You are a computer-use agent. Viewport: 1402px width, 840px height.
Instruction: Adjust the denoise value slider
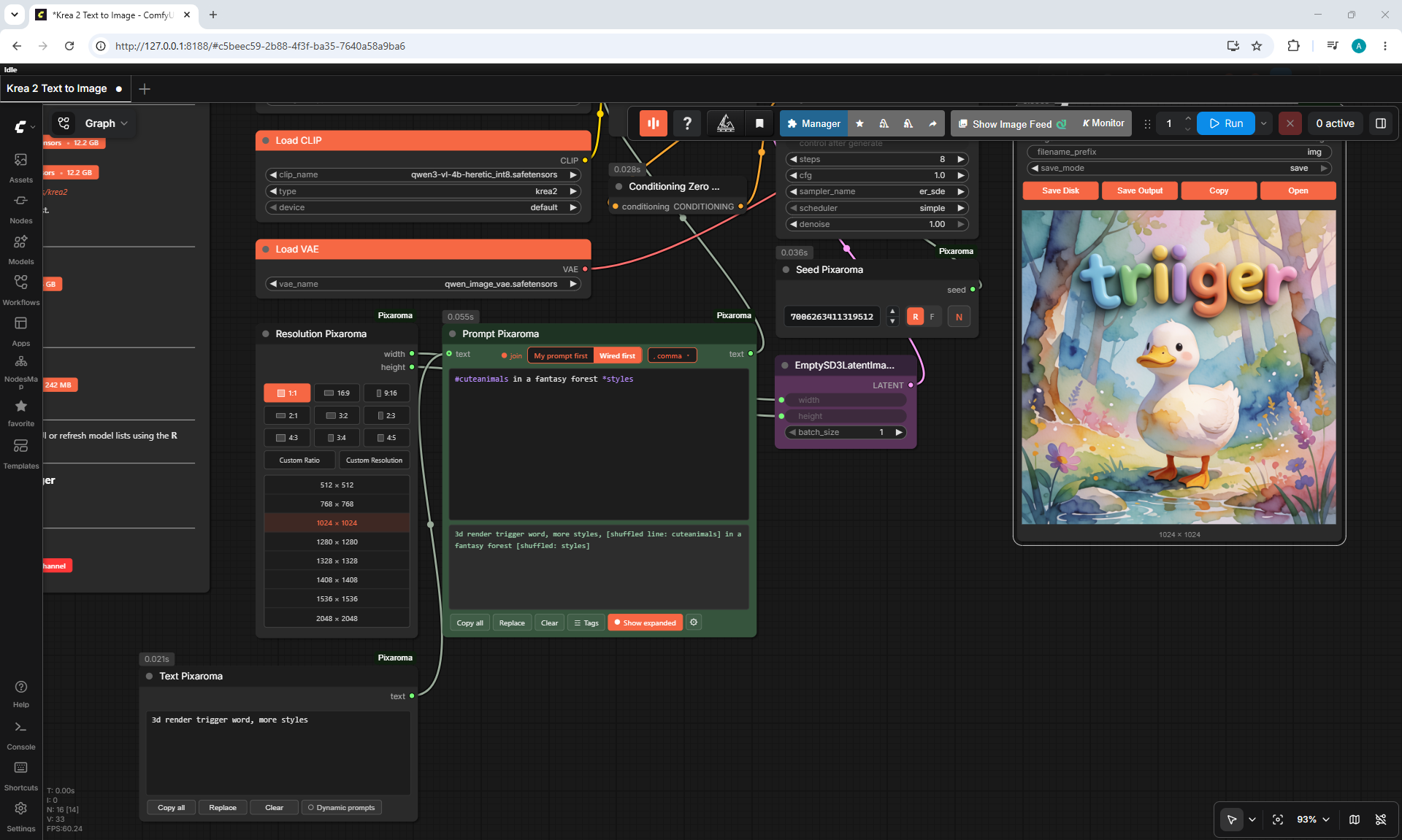pos(877,224)
